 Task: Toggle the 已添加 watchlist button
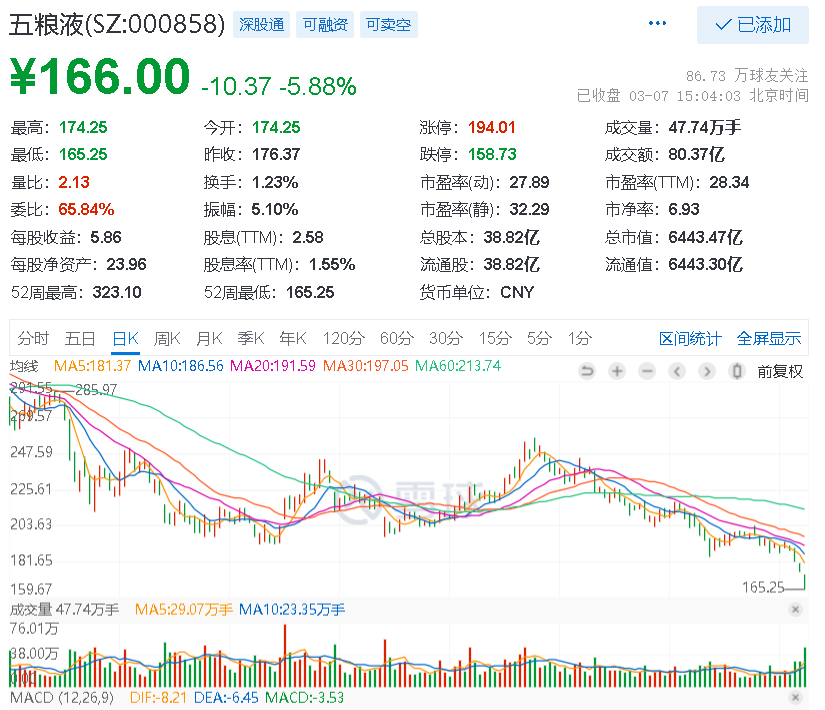[752, 25]
